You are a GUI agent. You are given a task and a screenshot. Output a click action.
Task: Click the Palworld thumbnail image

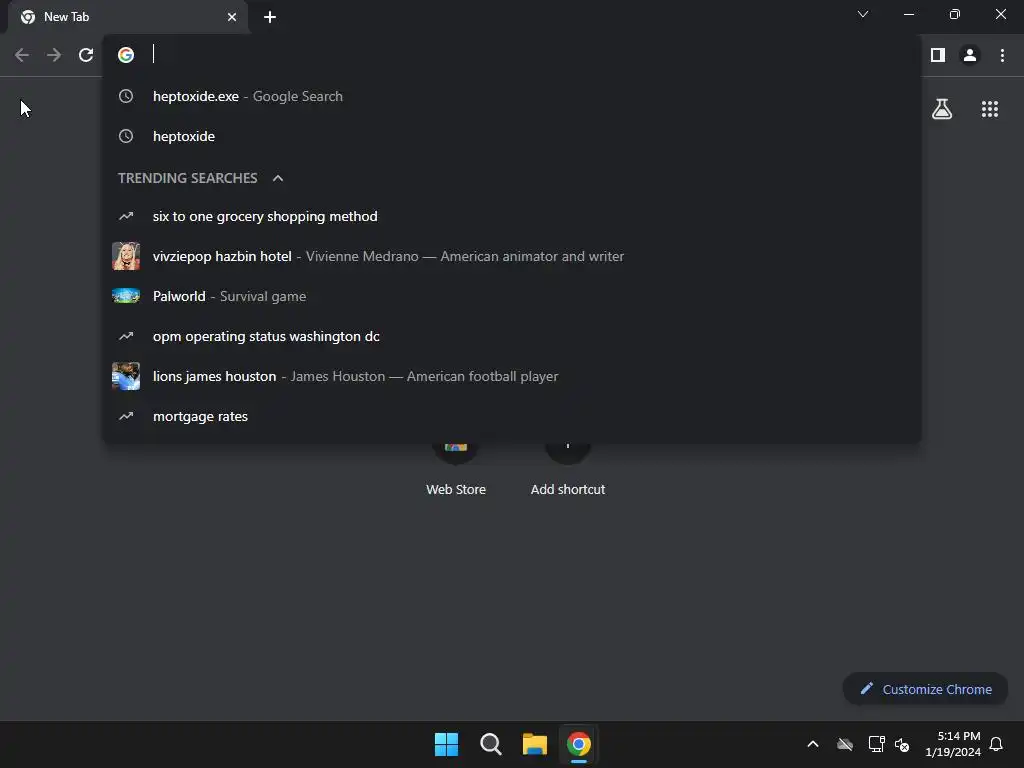tap(126, 296)
